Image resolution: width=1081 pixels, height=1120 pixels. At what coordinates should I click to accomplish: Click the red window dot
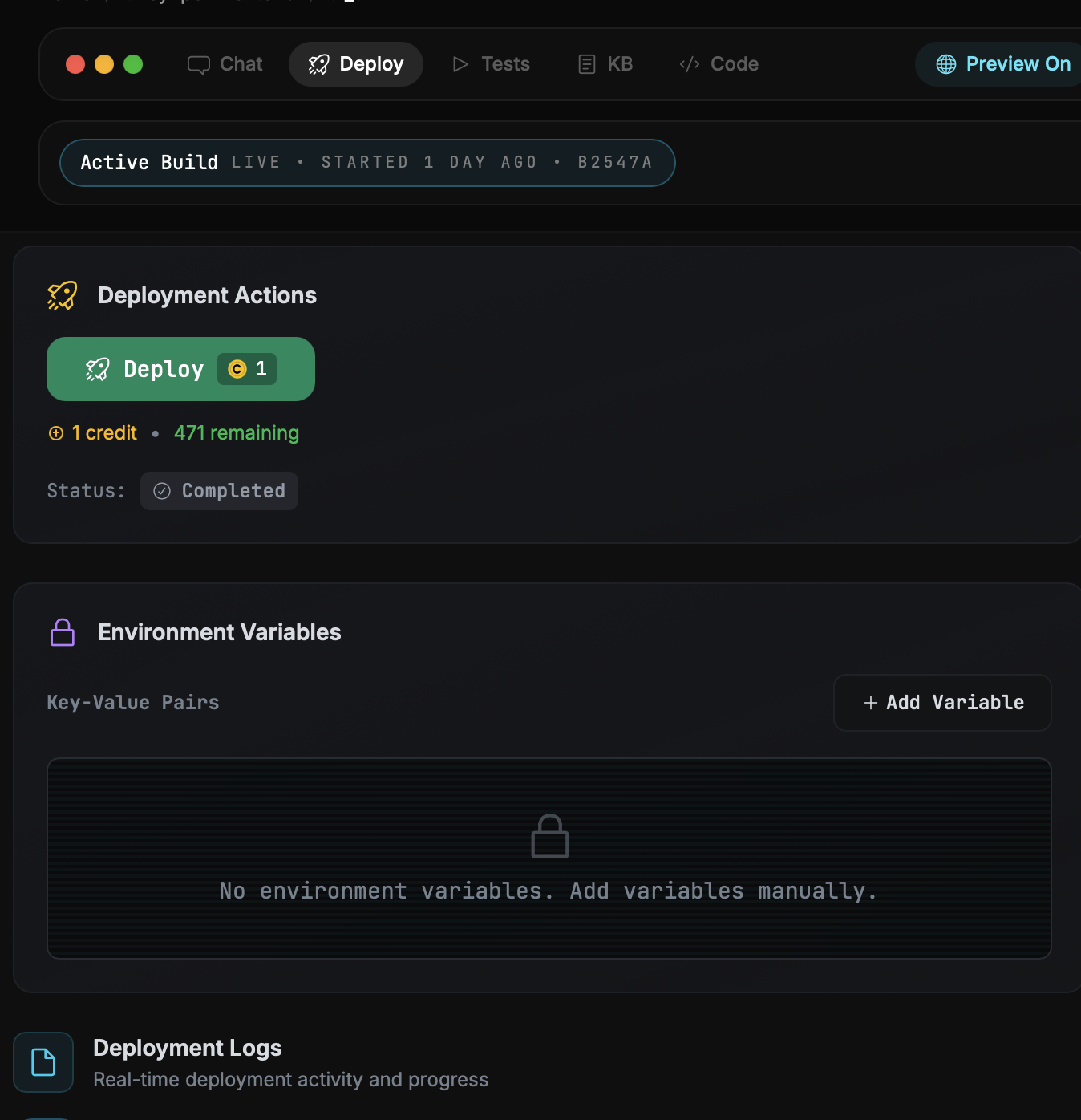pyautogui.click(x=75, y=64)
